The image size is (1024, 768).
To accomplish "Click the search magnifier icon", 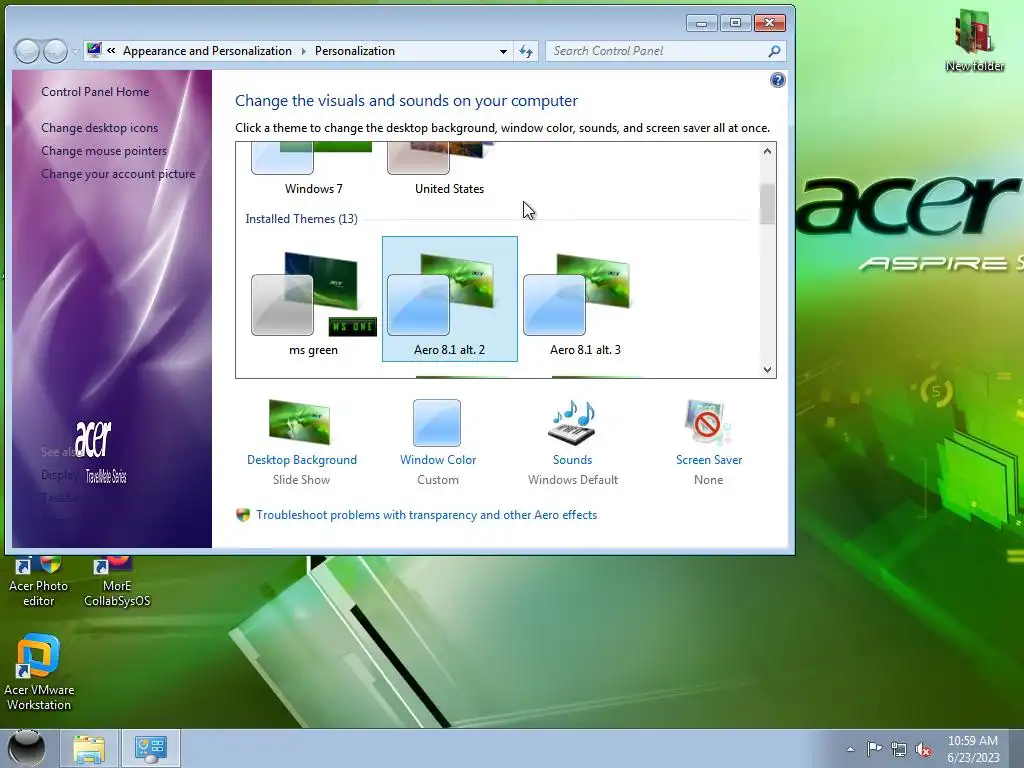I will [x=774, y=51].
